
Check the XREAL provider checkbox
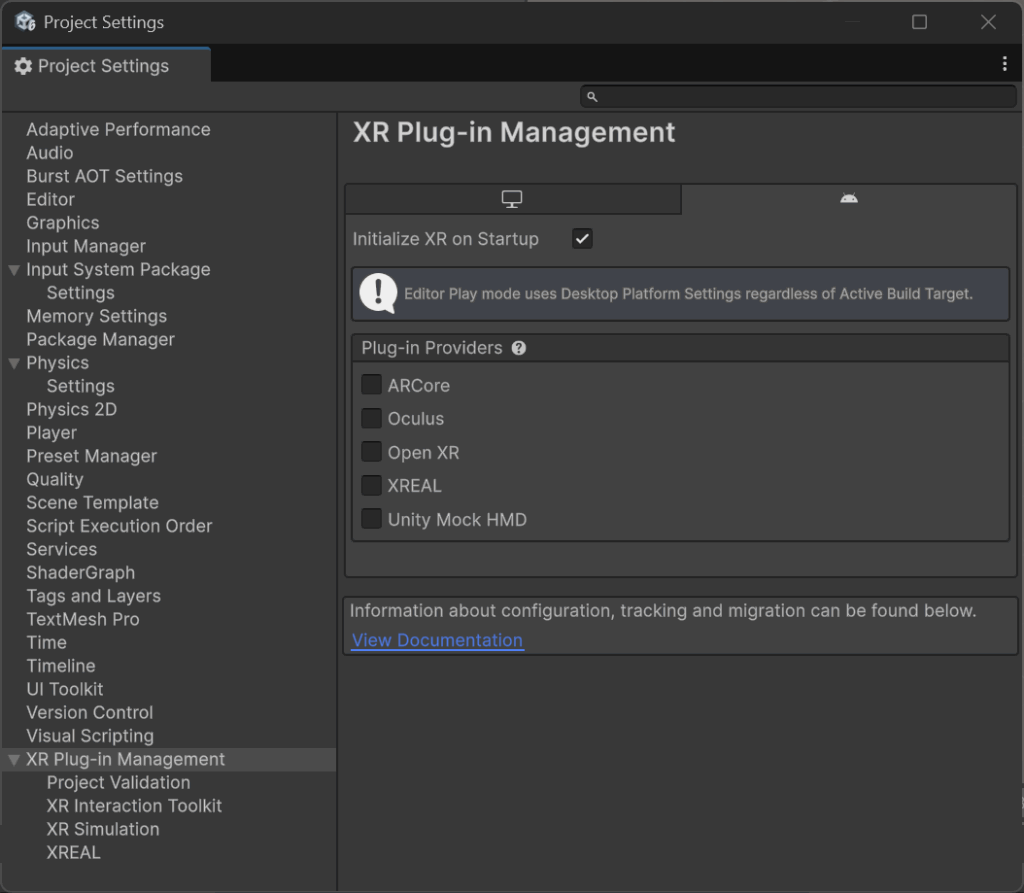372,485
